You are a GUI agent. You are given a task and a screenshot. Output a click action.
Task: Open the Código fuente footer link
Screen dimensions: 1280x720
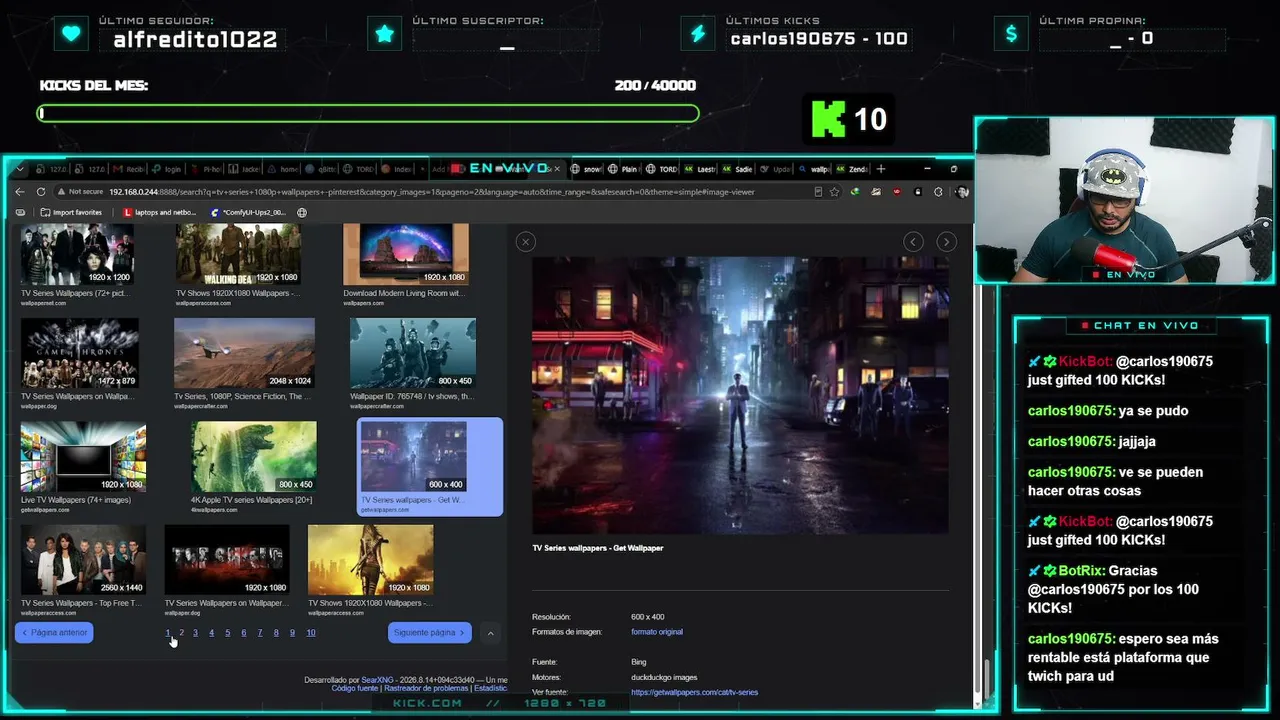355,688
